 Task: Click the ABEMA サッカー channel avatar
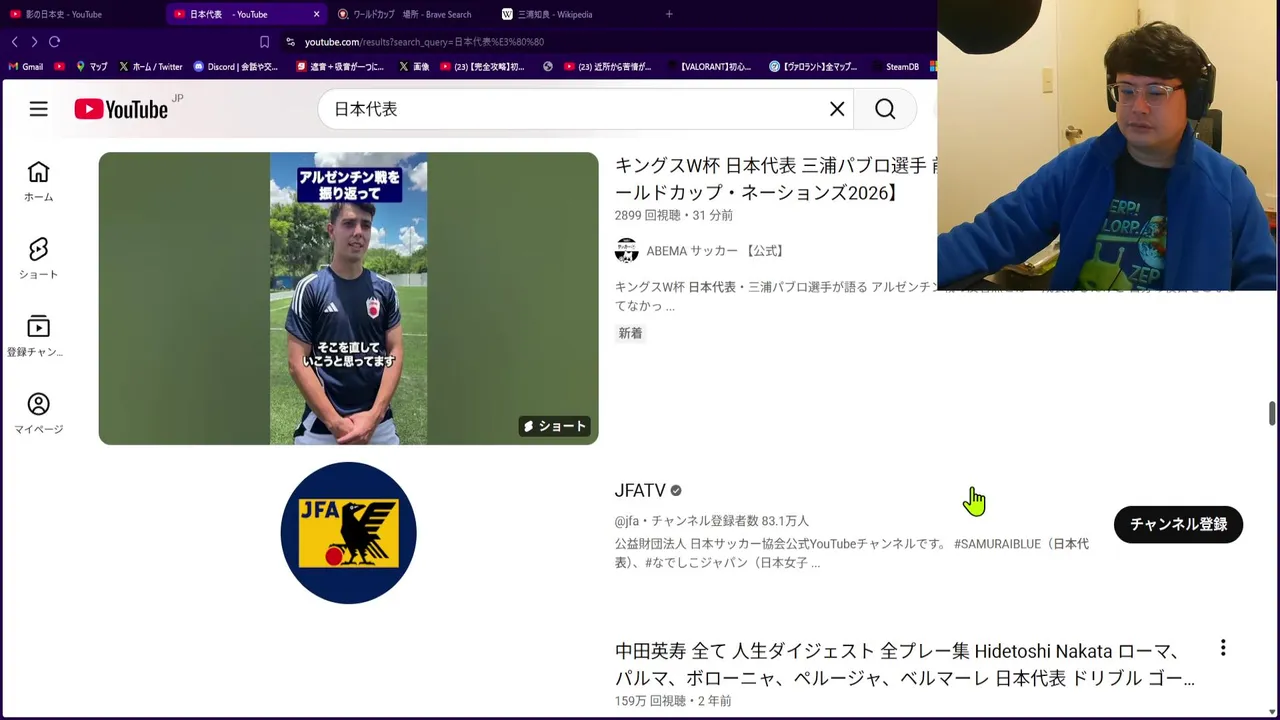626,251
